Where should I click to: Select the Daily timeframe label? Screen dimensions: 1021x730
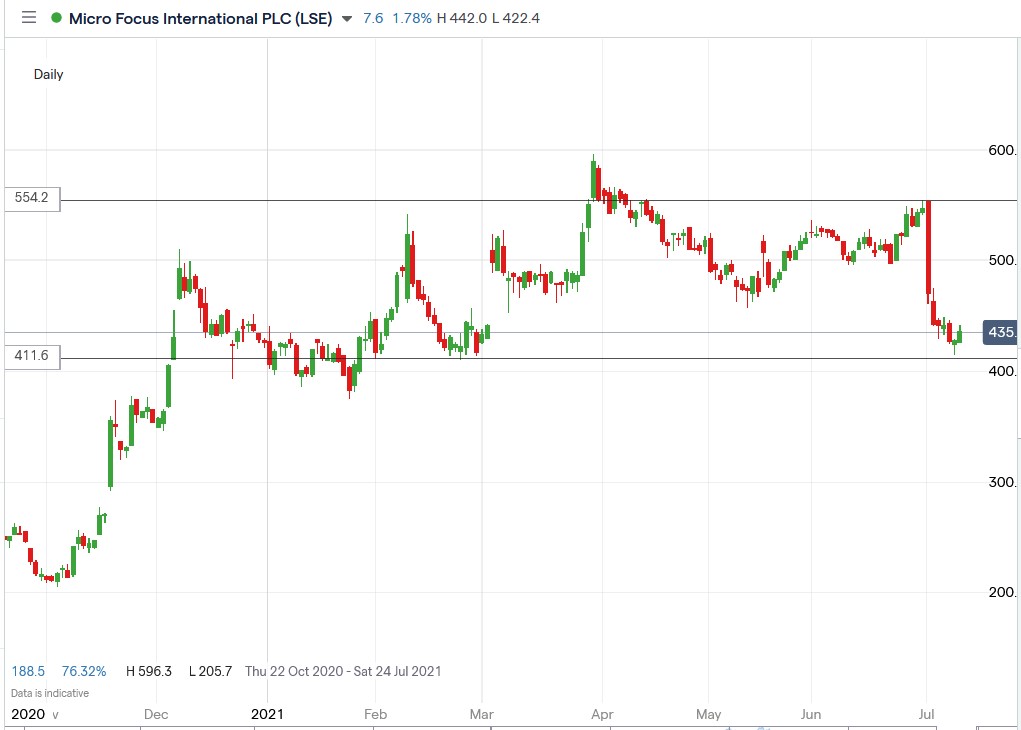coord(48,74)
